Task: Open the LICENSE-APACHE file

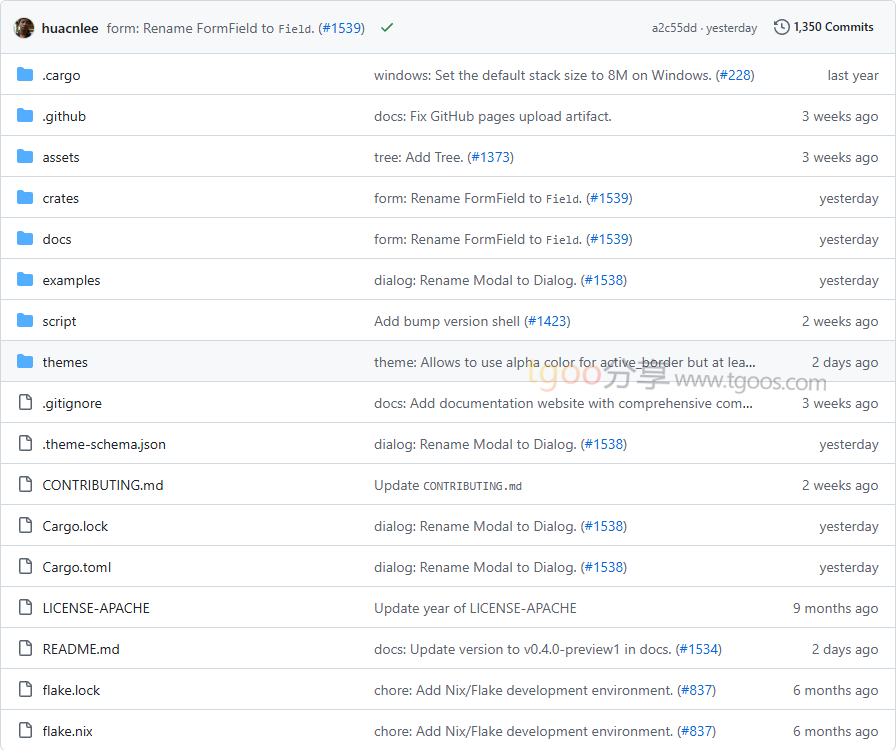Action: tap(96, 608)
